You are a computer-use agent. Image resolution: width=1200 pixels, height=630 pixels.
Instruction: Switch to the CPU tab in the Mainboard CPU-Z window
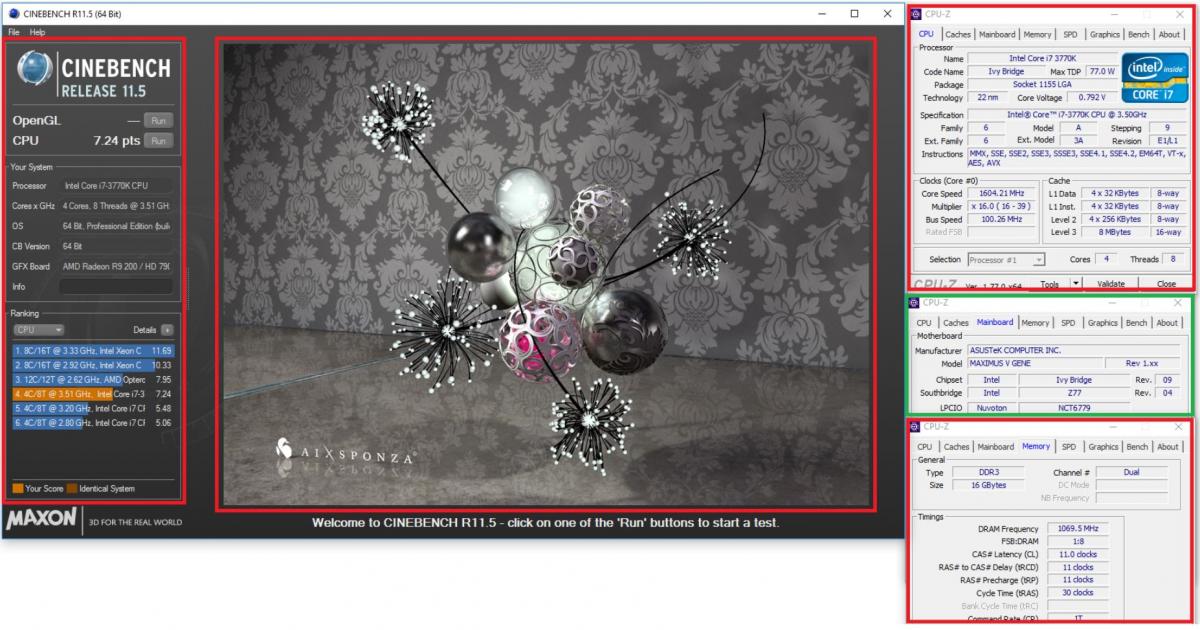pyautogui.click(x=924, y=323)
